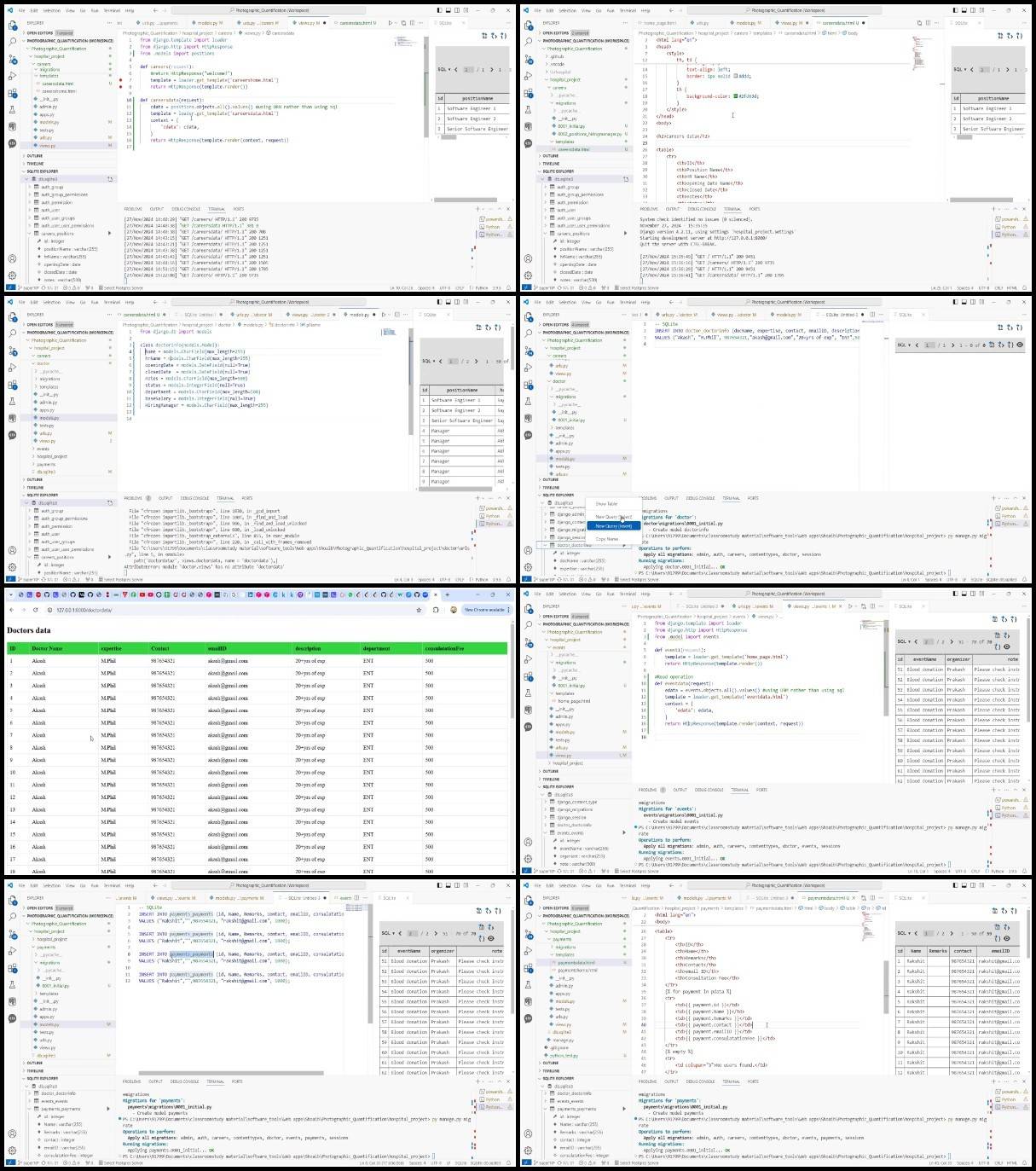The width and height of the screenshot is (1036, 1171).
Task: Open Accounts icon in paymentsdata.html window
Action: (x=528, y=1133)
